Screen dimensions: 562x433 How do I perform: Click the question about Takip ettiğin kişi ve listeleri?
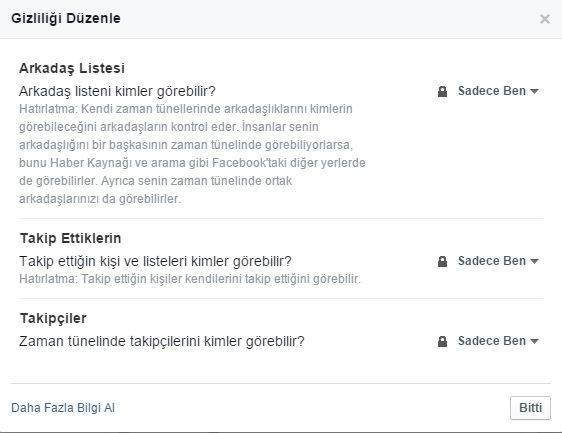click(156, 261)
